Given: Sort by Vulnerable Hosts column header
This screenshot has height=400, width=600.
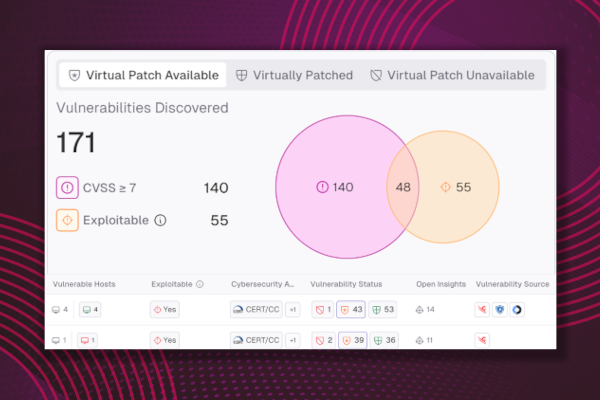Looking at the screenshot, I should click(84, 284).
